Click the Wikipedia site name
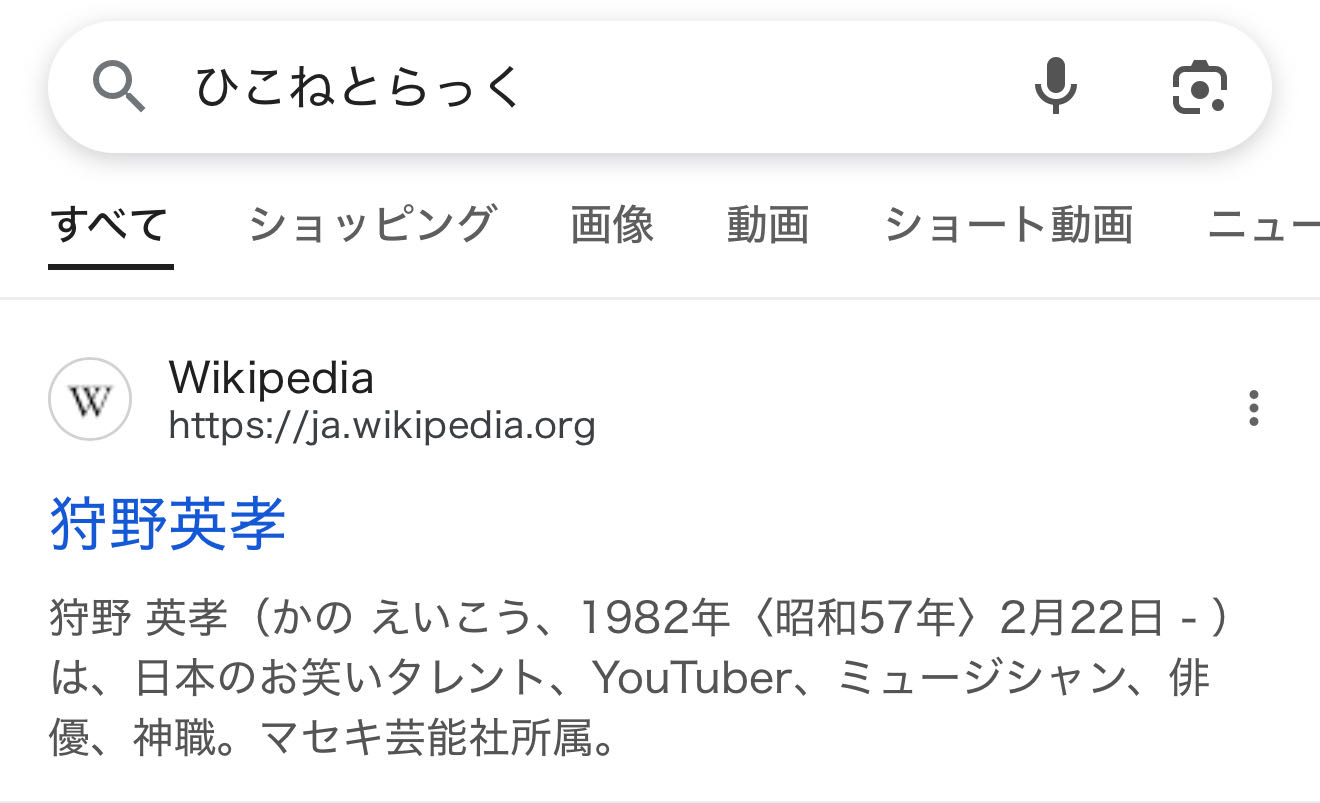 point(271,379)
